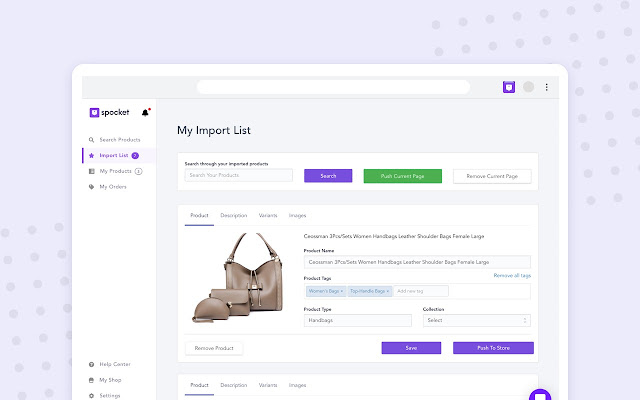The height and width of the screenshot is (400, 640).
Task: Click the My Products list icon
Action: pos(91,171)
